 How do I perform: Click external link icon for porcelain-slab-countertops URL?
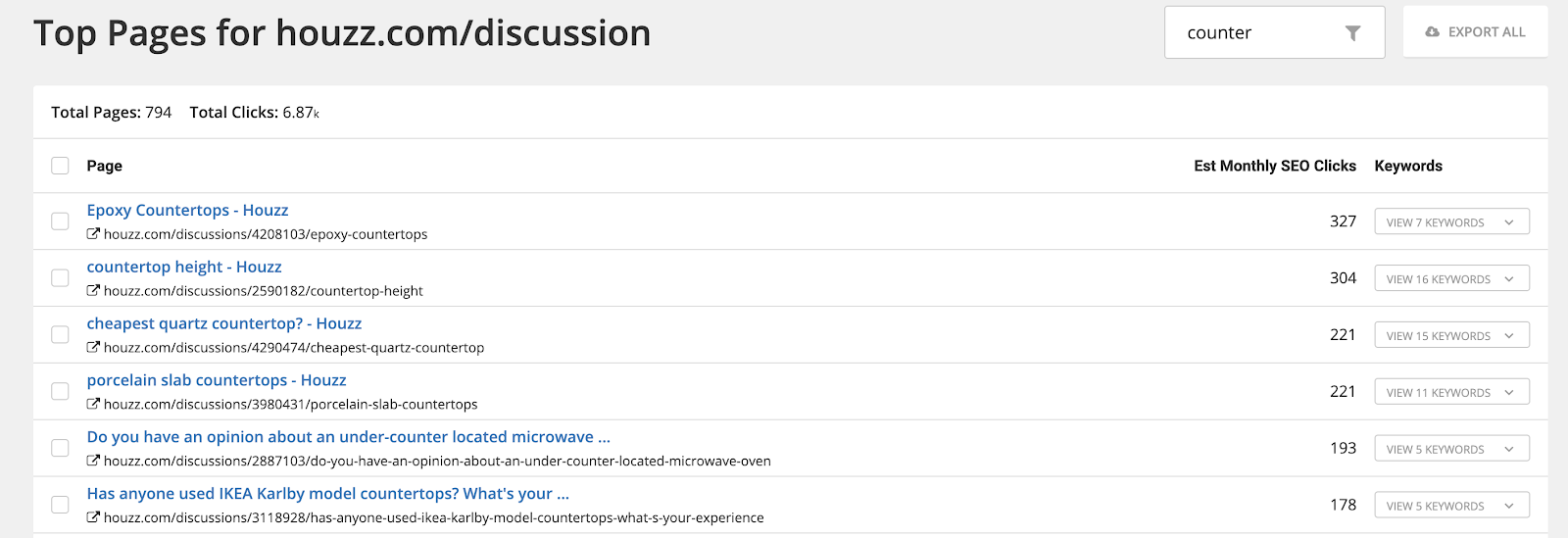[x=93, y=405]
